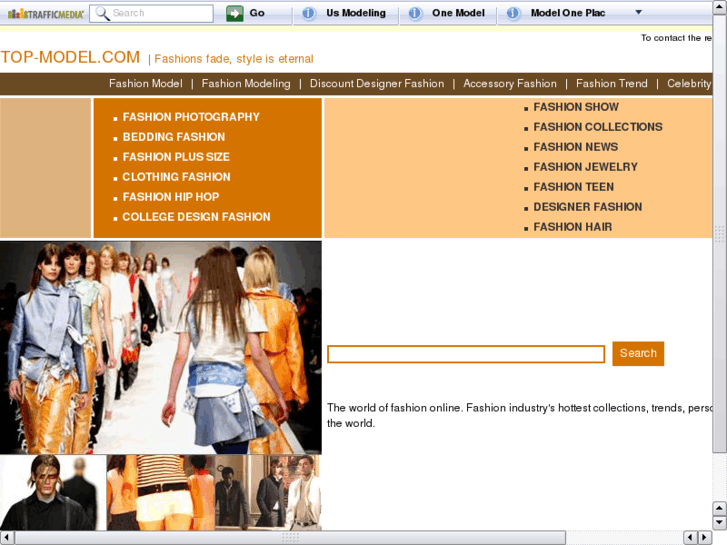Open the One Model toolbar link
The height and width of the screenshot is (545, 727).
[458, 13]
